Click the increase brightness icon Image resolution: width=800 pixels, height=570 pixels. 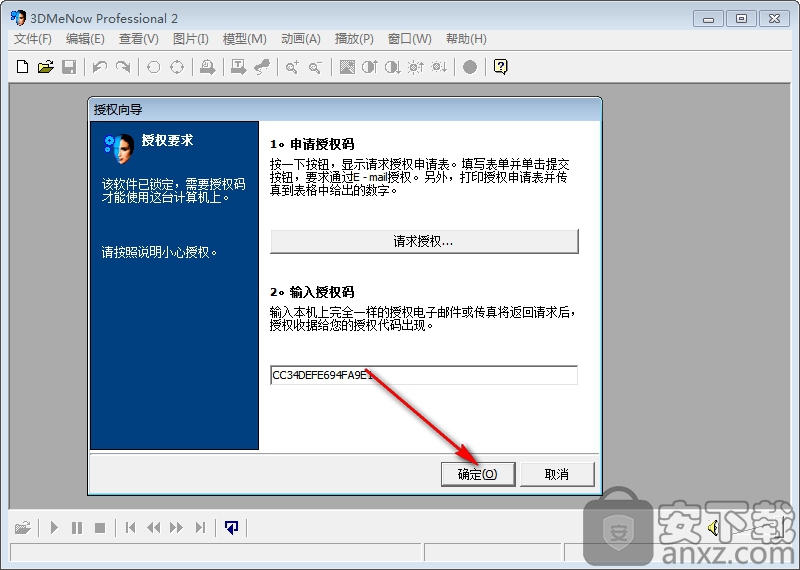point(416,67)
